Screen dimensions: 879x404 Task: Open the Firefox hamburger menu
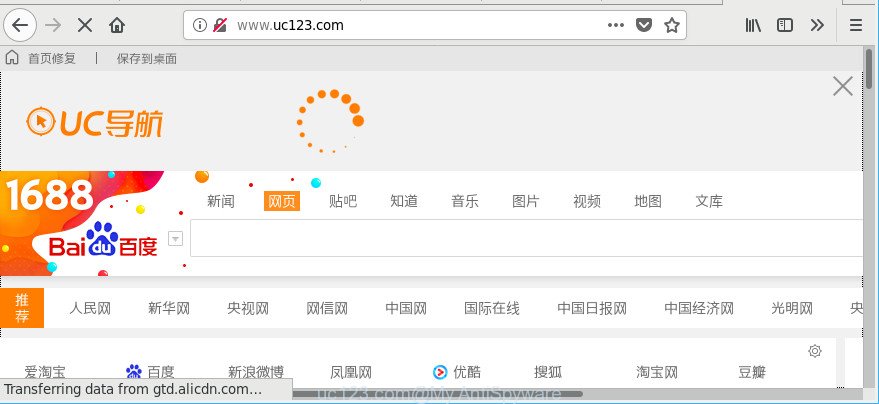click(856, 25)
